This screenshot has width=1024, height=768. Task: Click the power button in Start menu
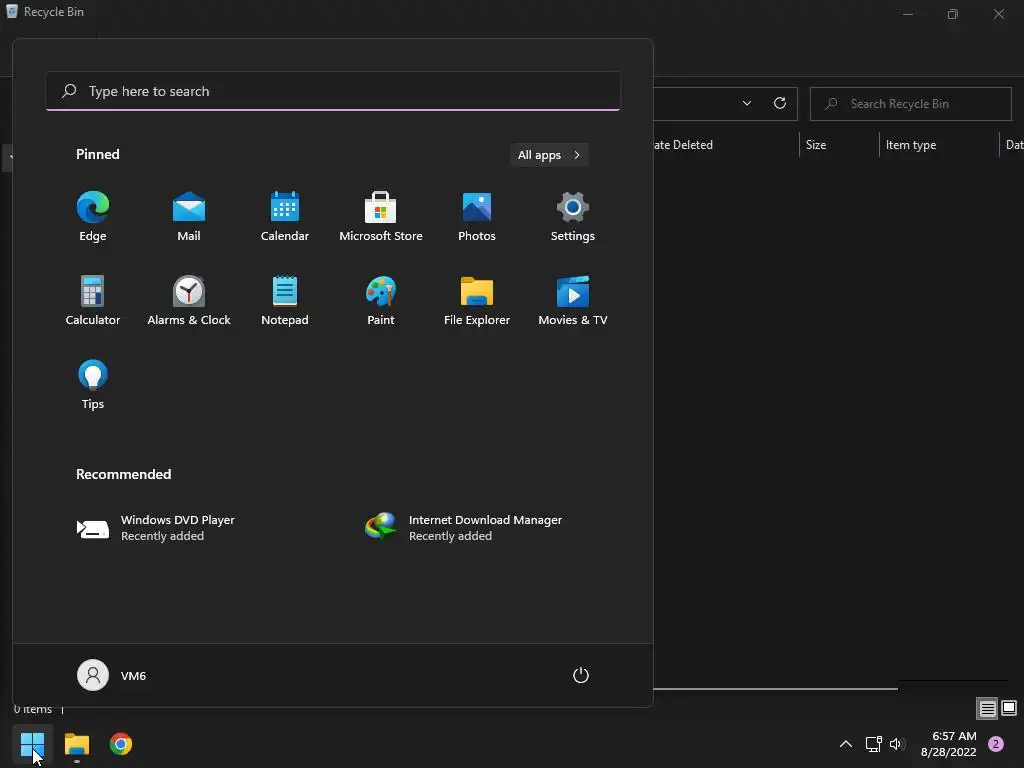581,675
